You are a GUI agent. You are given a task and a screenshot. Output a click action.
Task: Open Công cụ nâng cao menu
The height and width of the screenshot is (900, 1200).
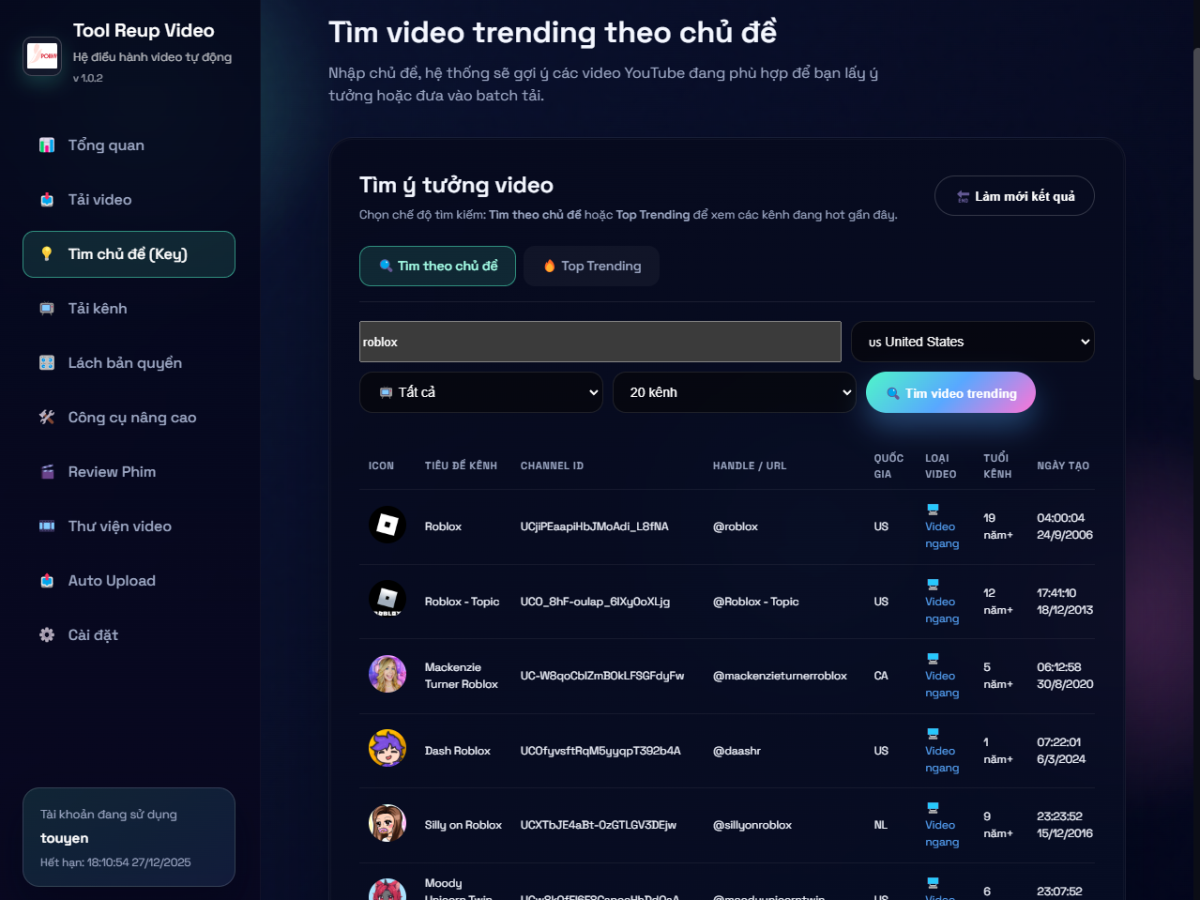coord(132,418)
